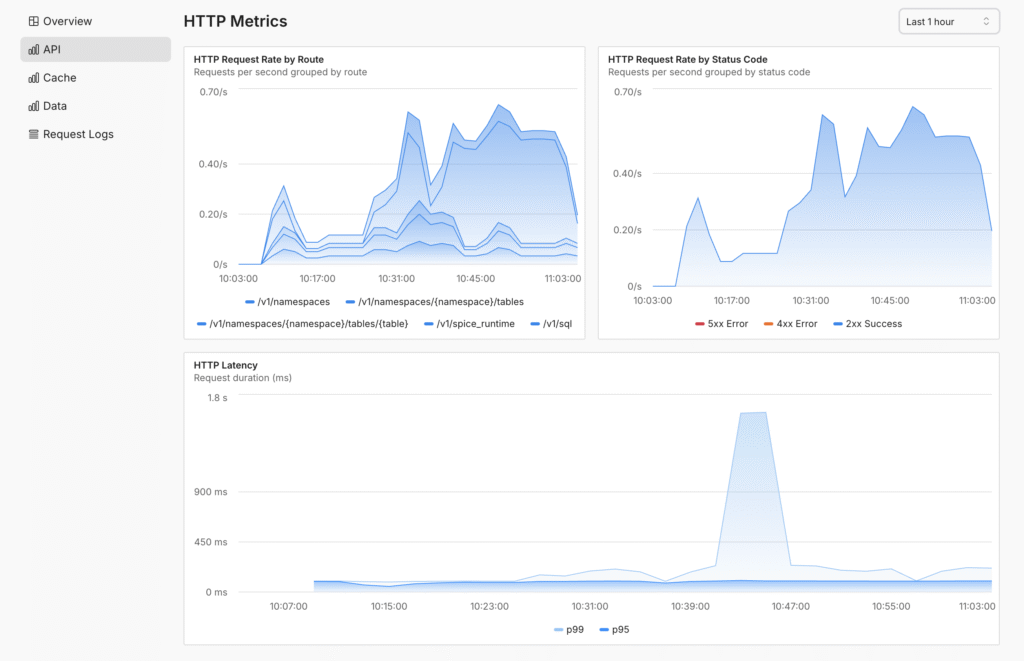
Task: Click the red 5xx Error legend swatch
Action: tap(700, 324)
